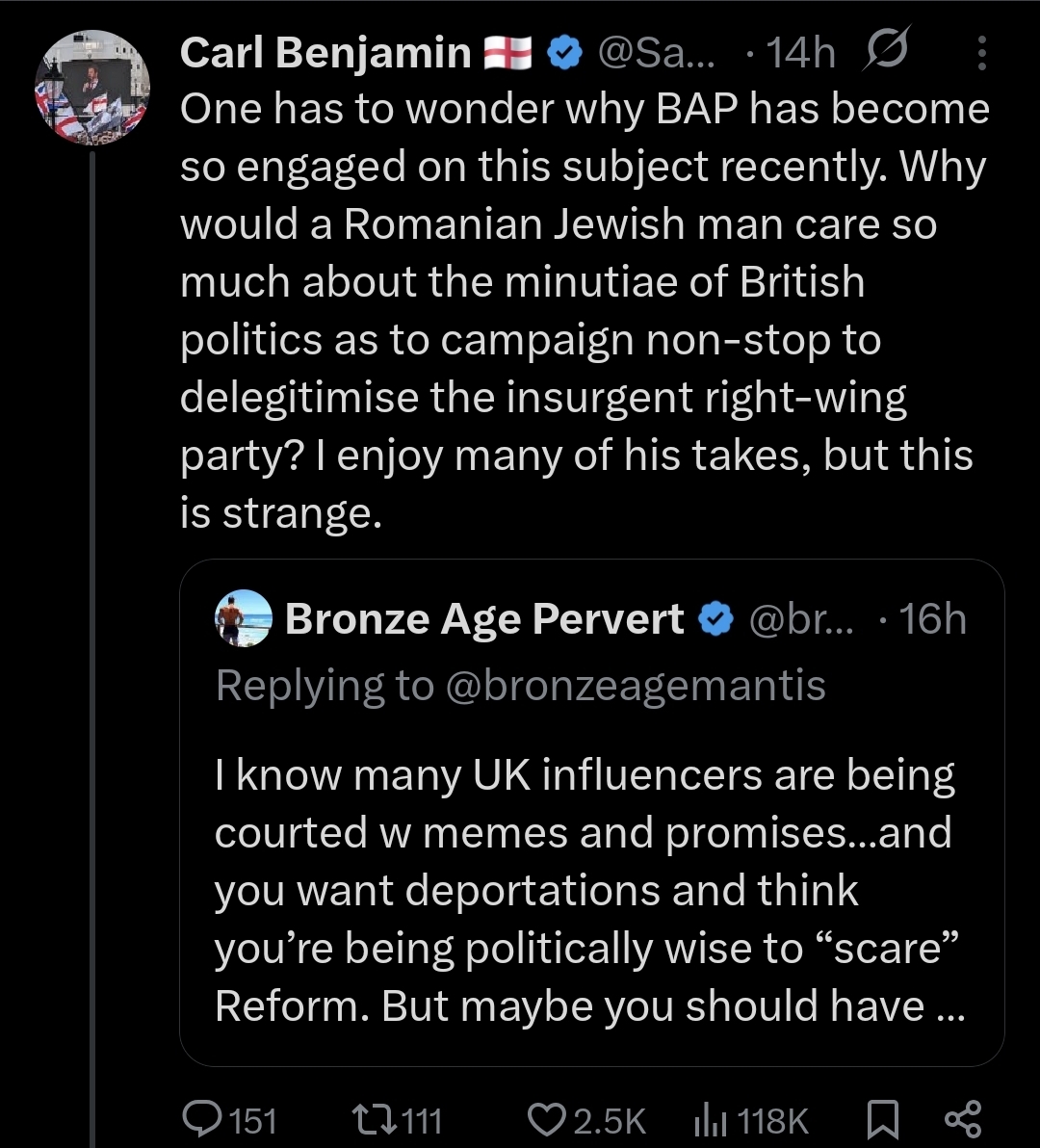Tap the verified badge beside Bronze Age Pervert
1040x1148 pixels.
pos(715,619)
